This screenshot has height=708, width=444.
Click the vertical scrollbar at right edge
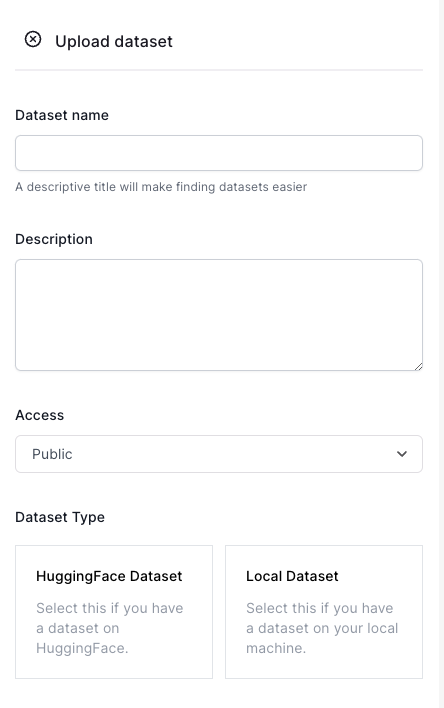pyautogui.click(x=441, y=354)
